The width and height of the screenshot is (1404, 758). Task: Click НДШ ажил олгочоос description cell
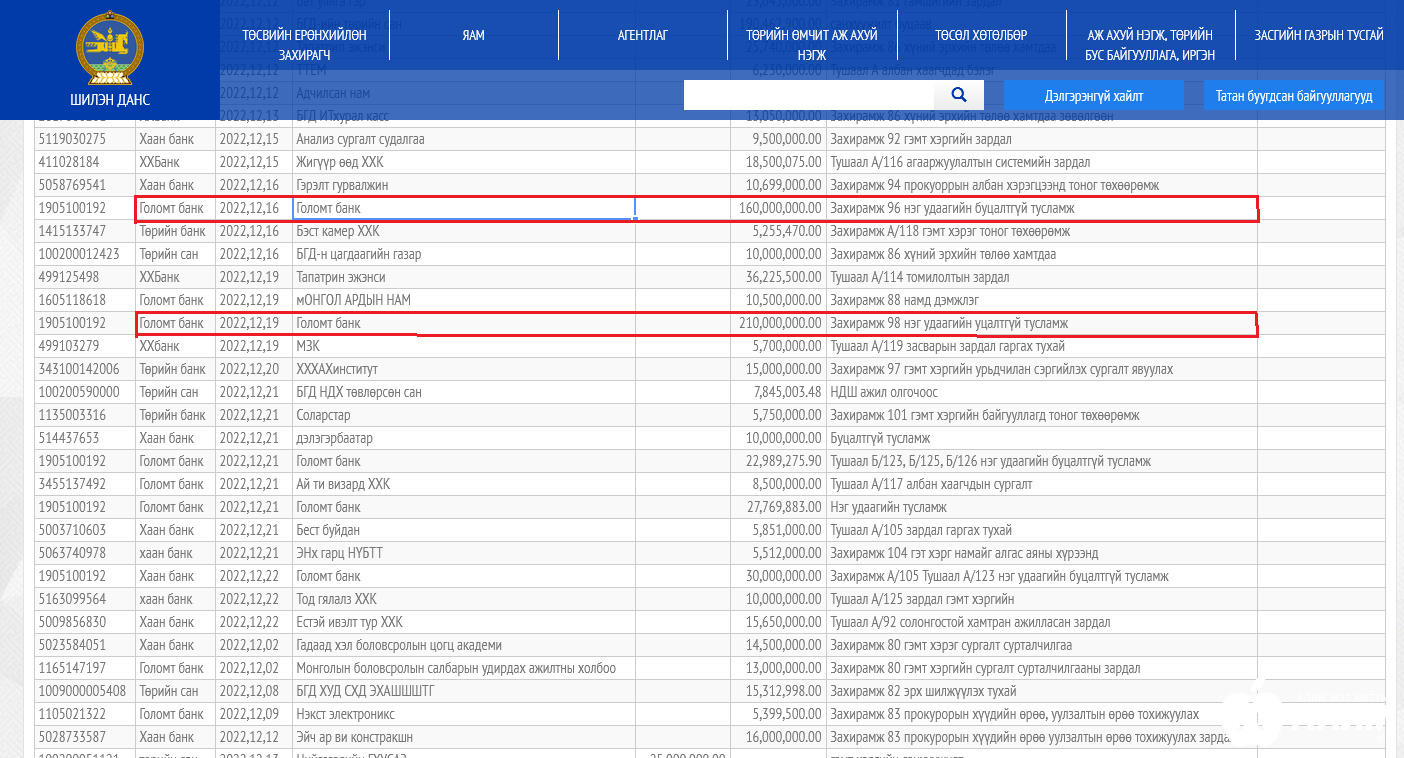1042,392
